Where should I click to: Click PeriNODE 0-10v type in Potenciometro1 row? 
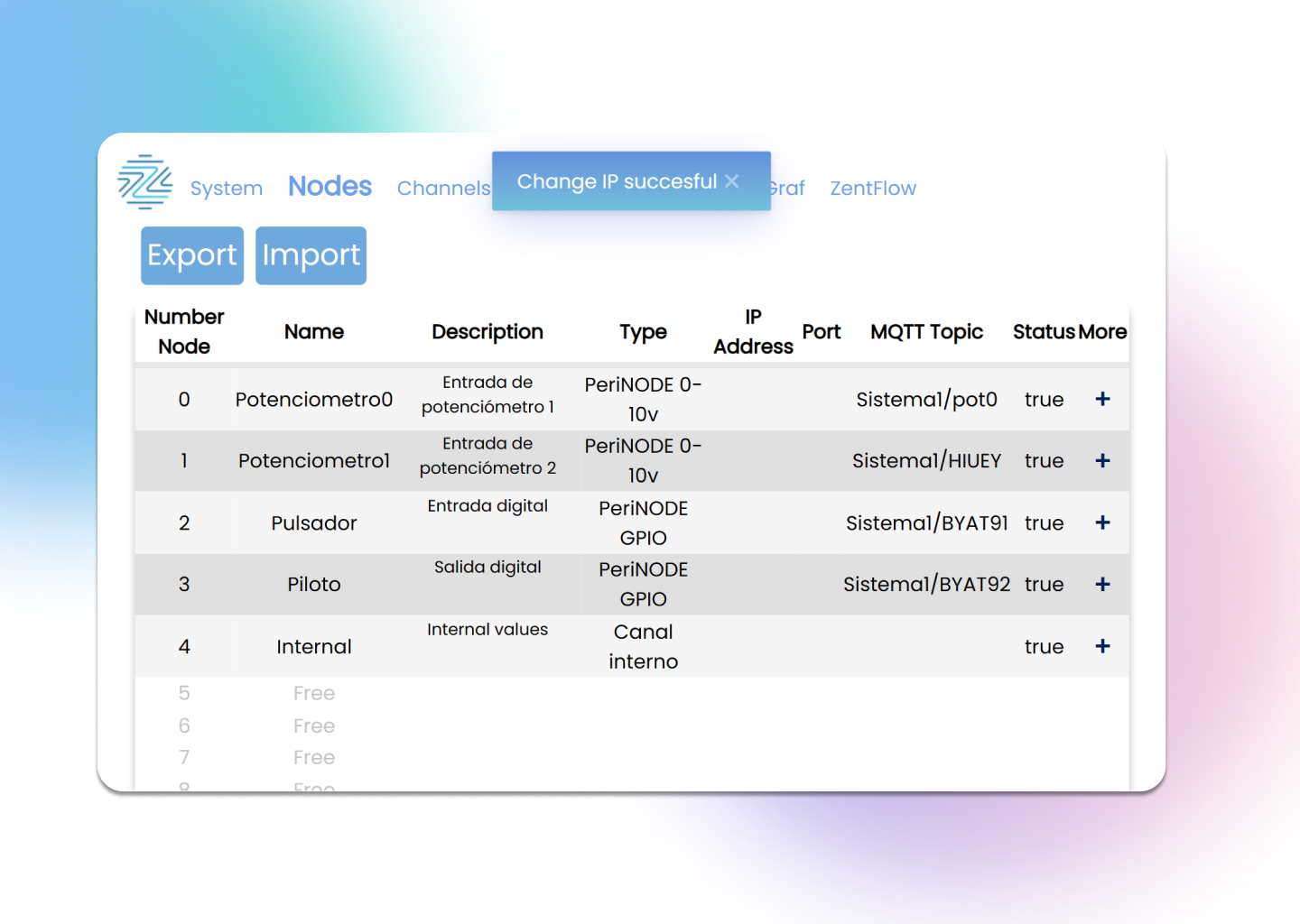(x=644, y=460)
